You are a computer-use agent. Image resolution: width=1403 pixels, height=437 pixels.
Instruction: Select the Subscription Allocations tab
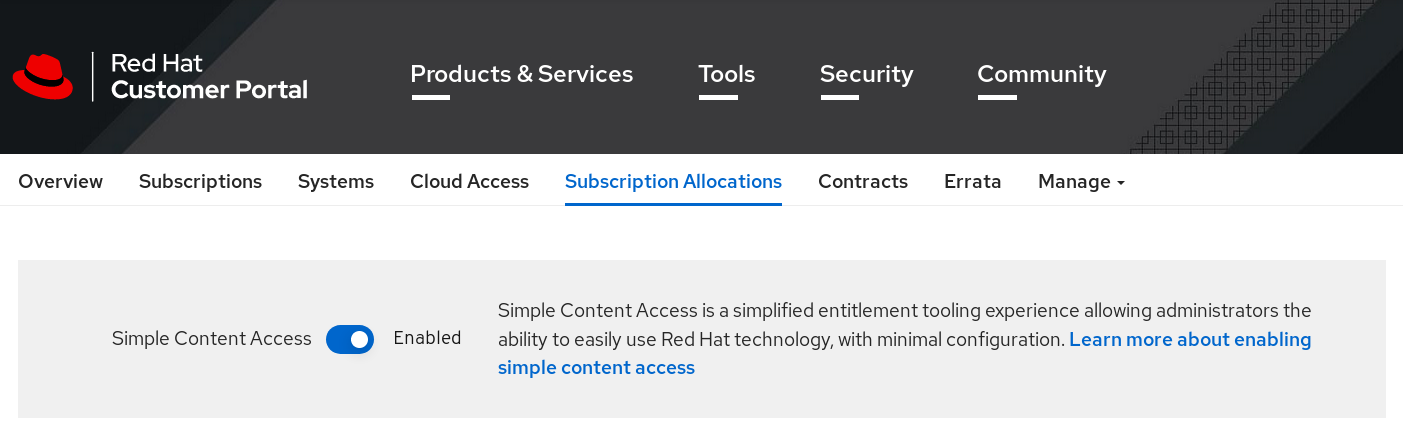click(x=673, y=181)
